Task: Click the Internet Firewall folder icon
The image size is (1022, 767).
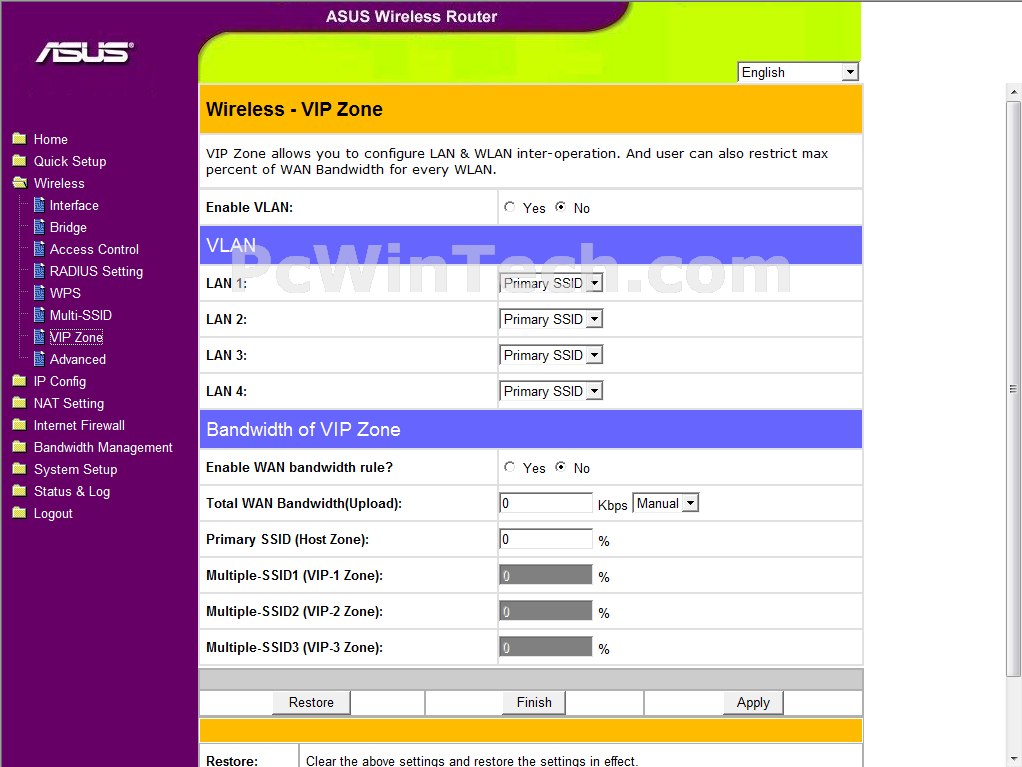Action: click(20, 425)
